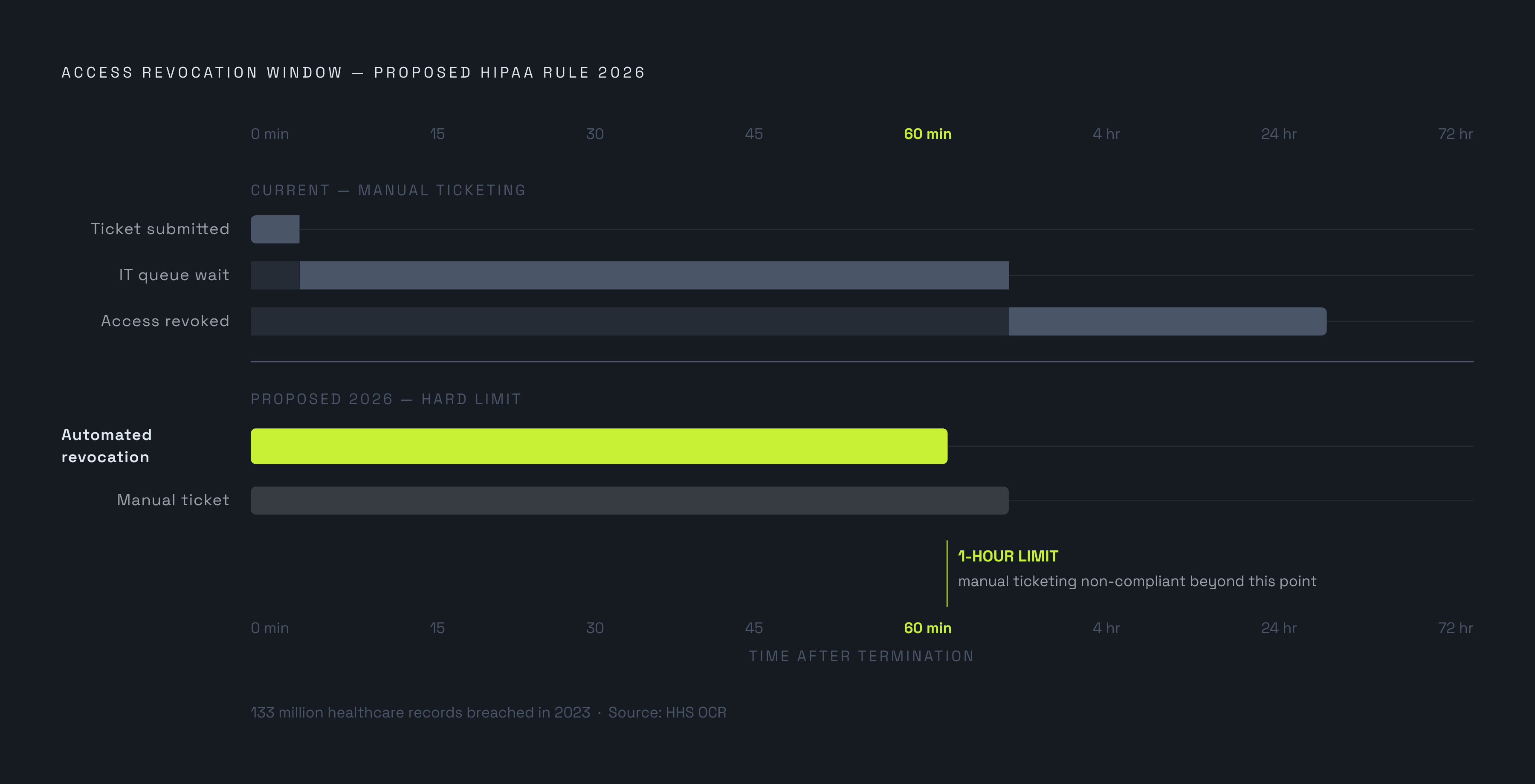
Task: Click the 'Manual ticket' row label
Action: pos(173,500)
